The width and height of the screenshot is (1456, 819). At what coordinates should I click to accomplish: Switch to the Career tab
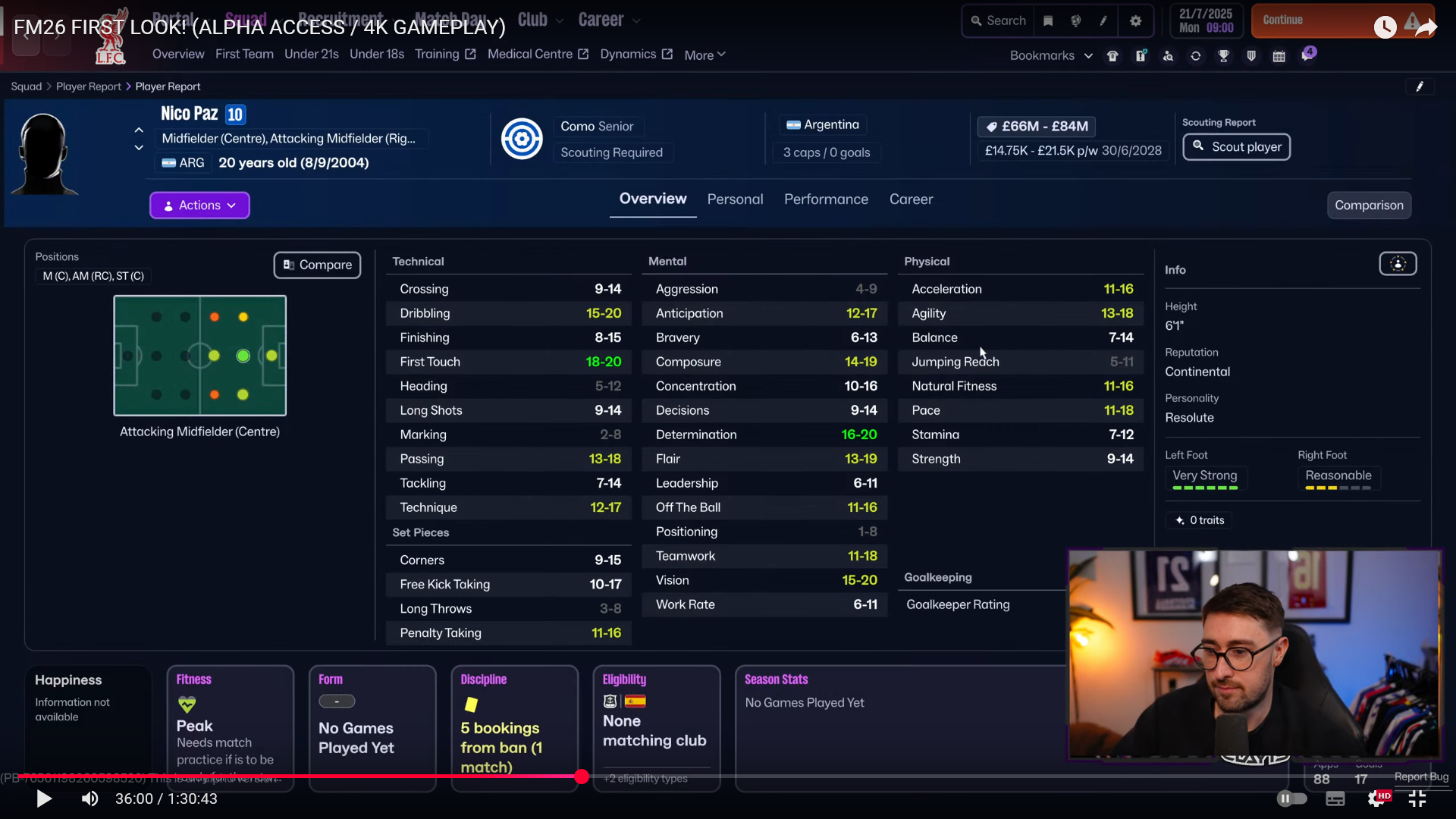pos(911,199)
